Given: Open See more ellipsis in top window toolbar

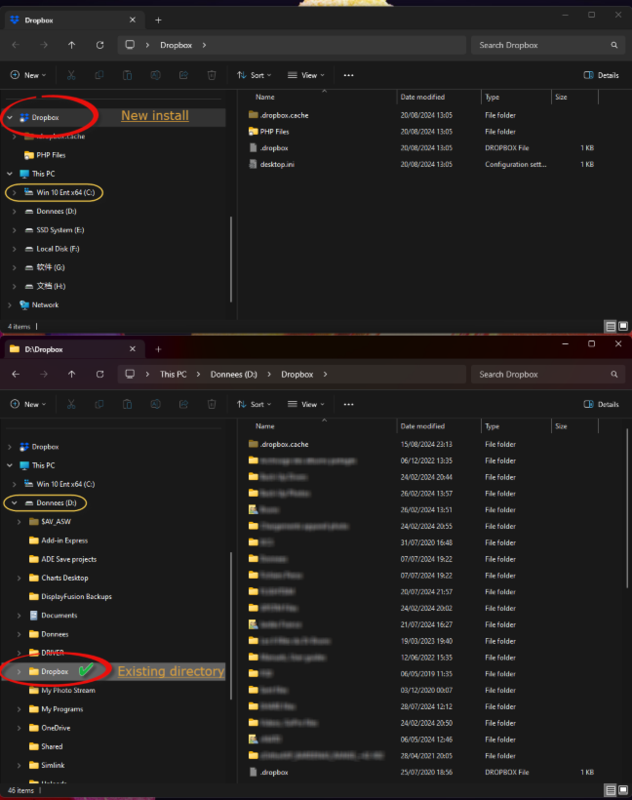Looking at the screenshot, I should pyautogui.click(x=348, y=75).
